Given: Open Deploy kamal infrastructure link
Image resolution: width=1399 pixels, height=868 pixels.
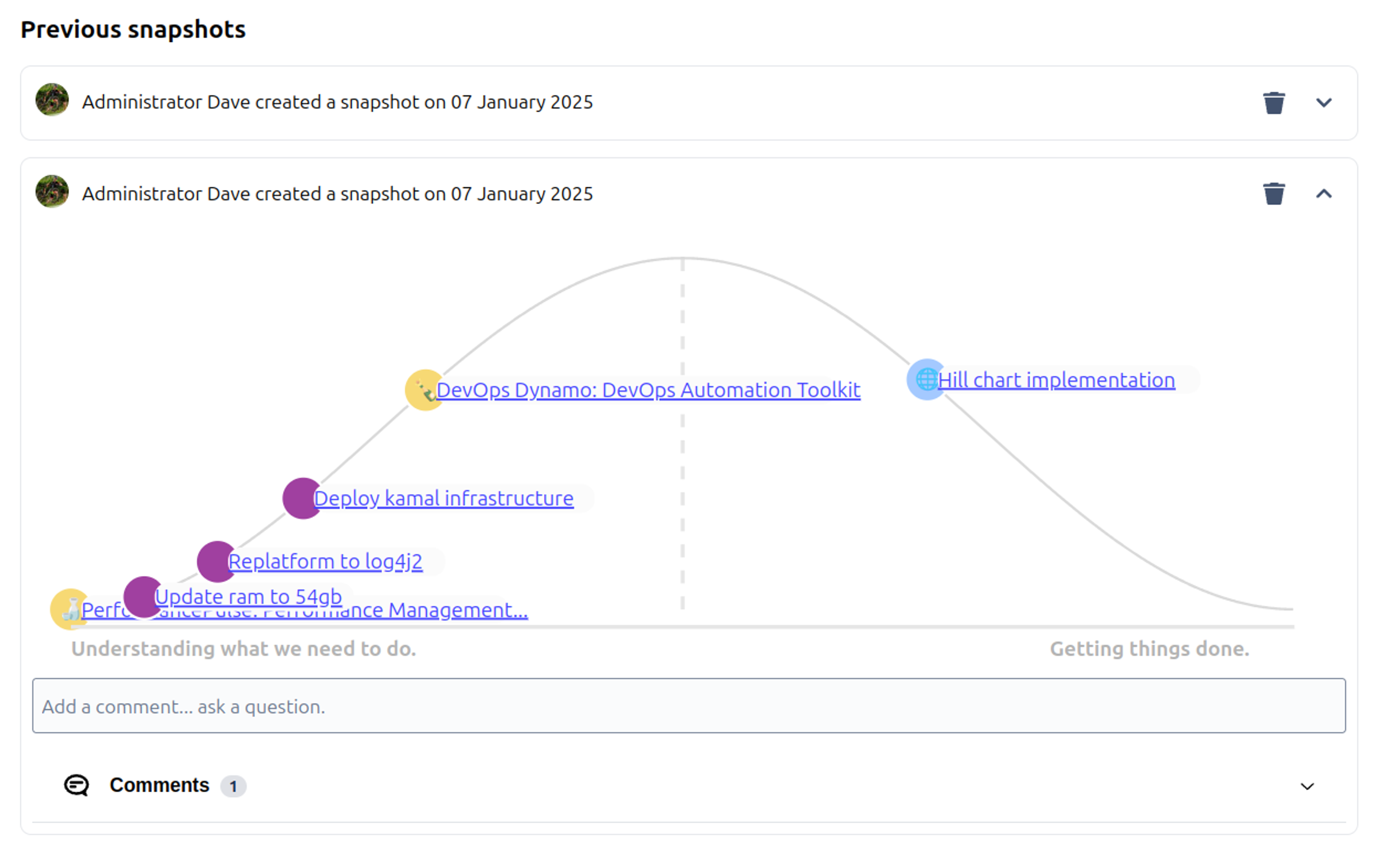Looking at the screenshot, I should [443, 498].
